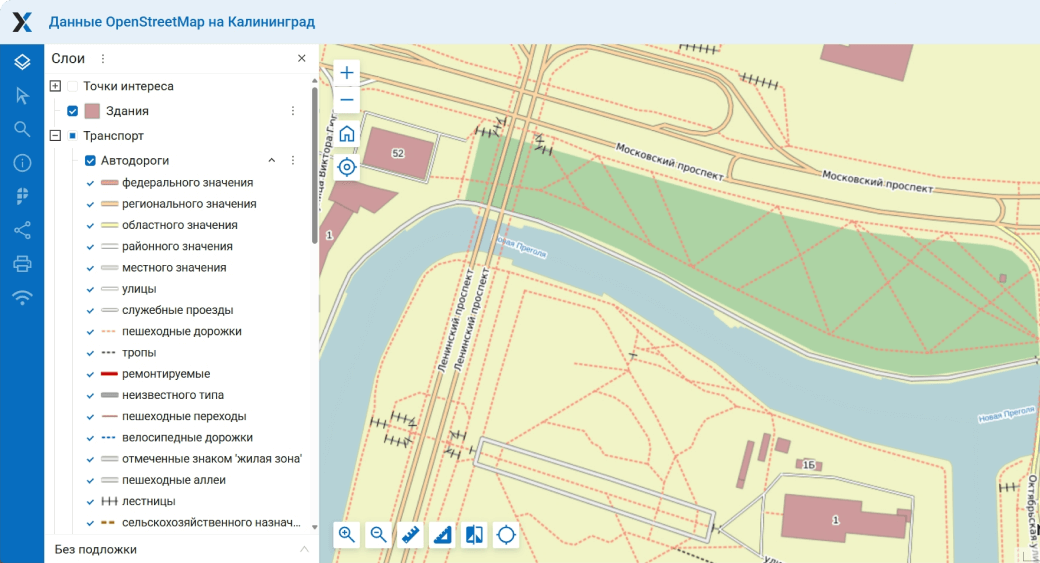Open the Здания layer options menu
The image size is (1040, 563).
tap(293, 111)
